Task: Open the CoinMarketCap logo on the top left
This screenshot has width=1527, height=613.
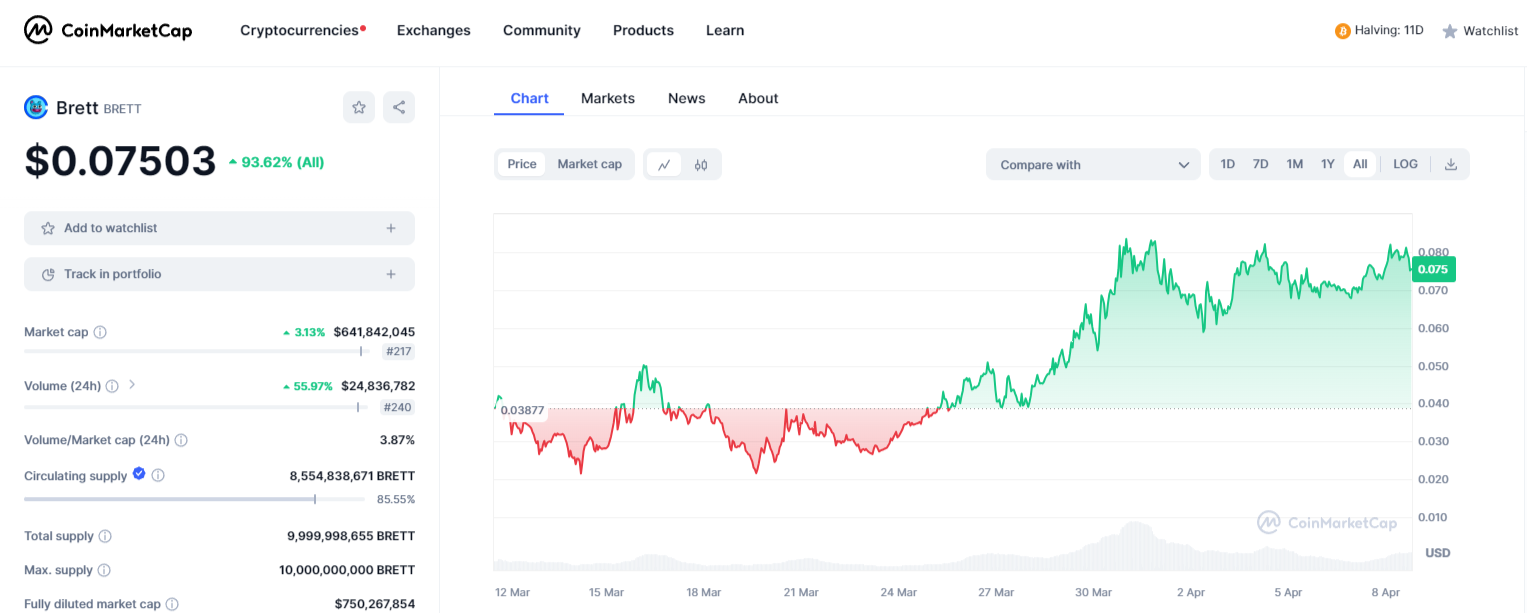Action: click(107, 30)
